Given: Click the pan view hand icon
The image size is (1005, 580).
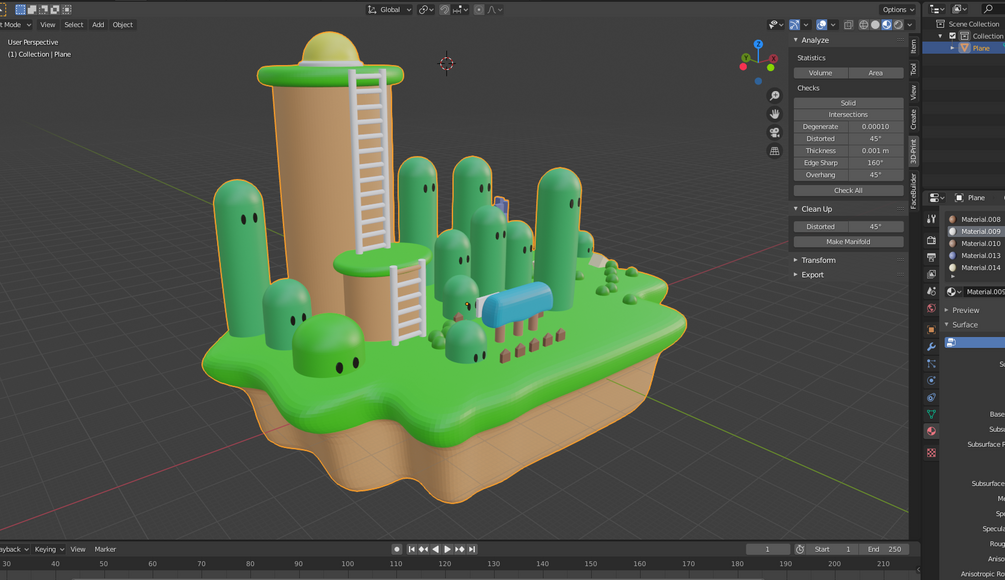Looking at the screenshot, I should pos(774,114).
